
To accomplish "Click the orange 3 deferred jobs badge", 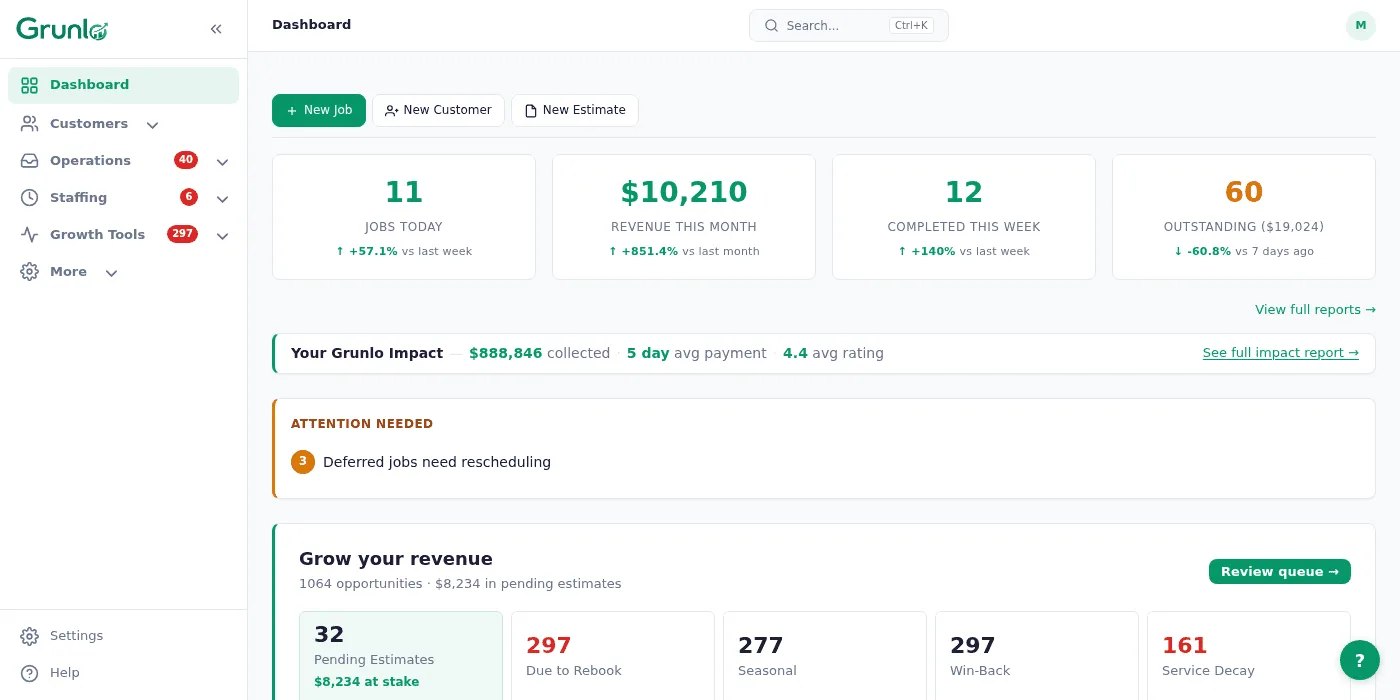I will coord(303,462).
